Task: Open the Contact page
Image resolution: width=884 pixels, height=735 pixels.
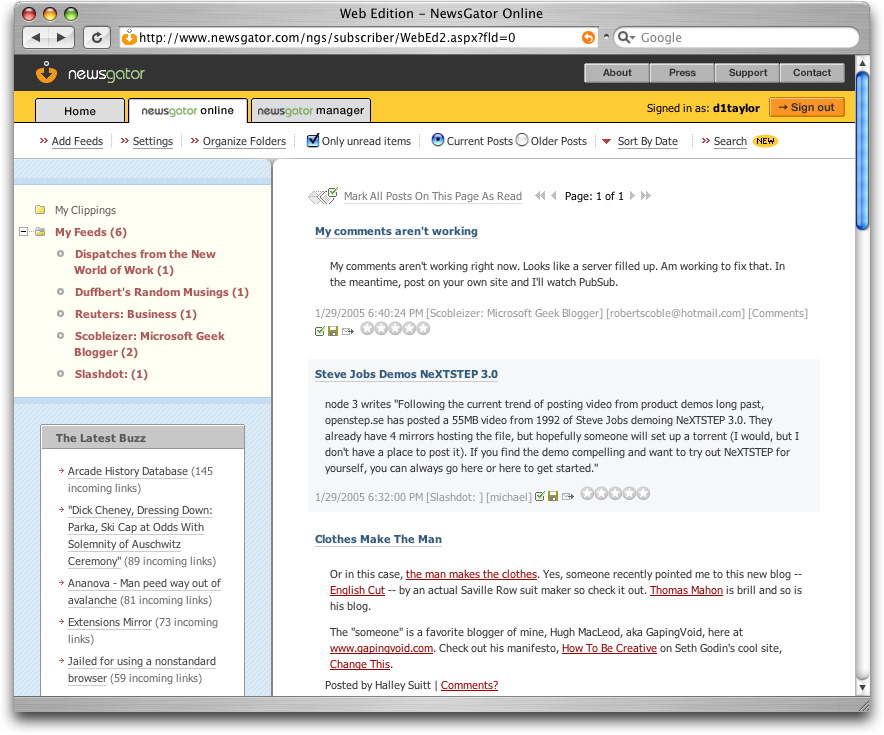Action: (812, 73)
